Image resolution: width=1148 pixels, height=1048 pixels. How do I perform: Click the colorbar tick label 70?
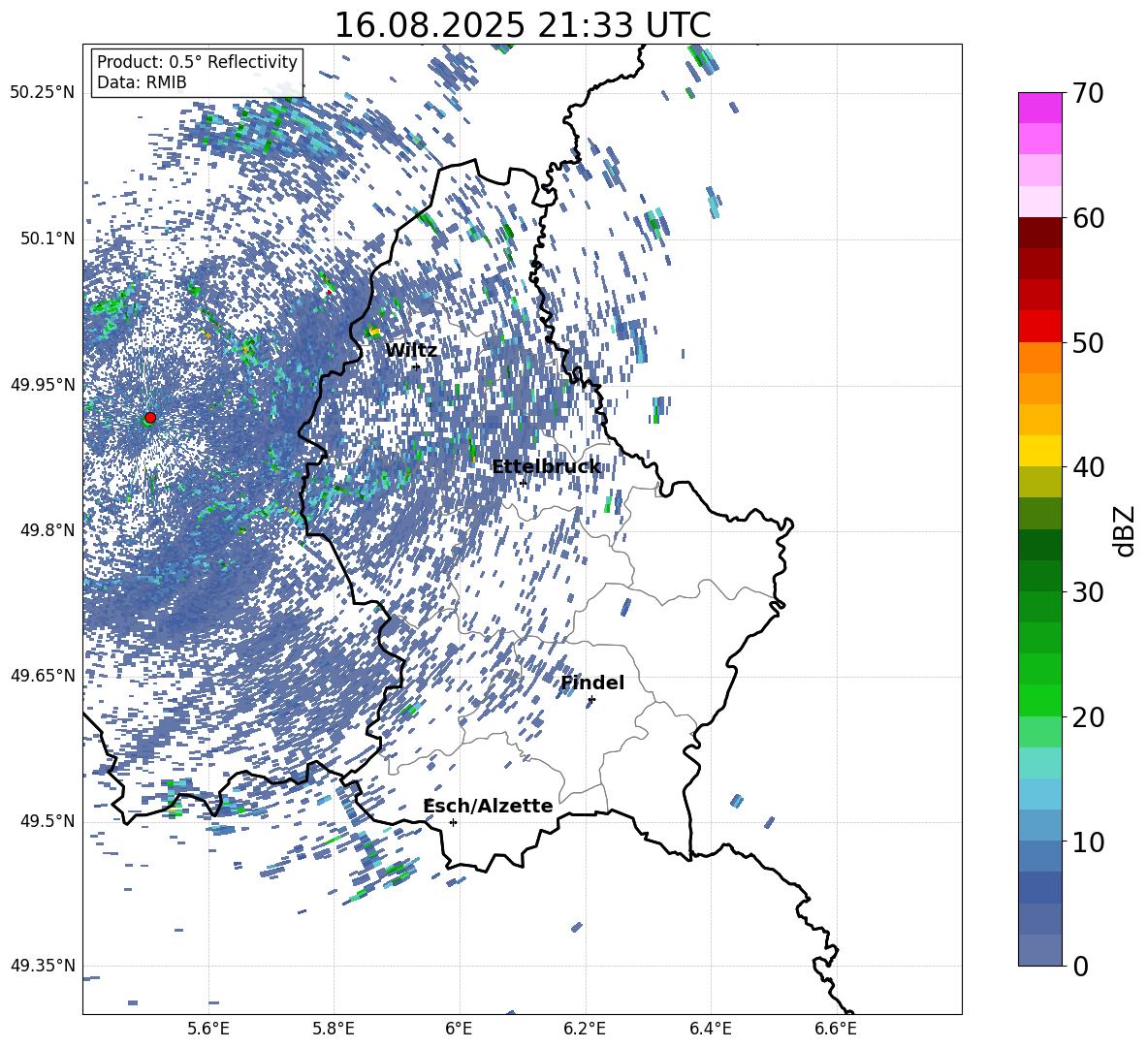(1088, 93)
